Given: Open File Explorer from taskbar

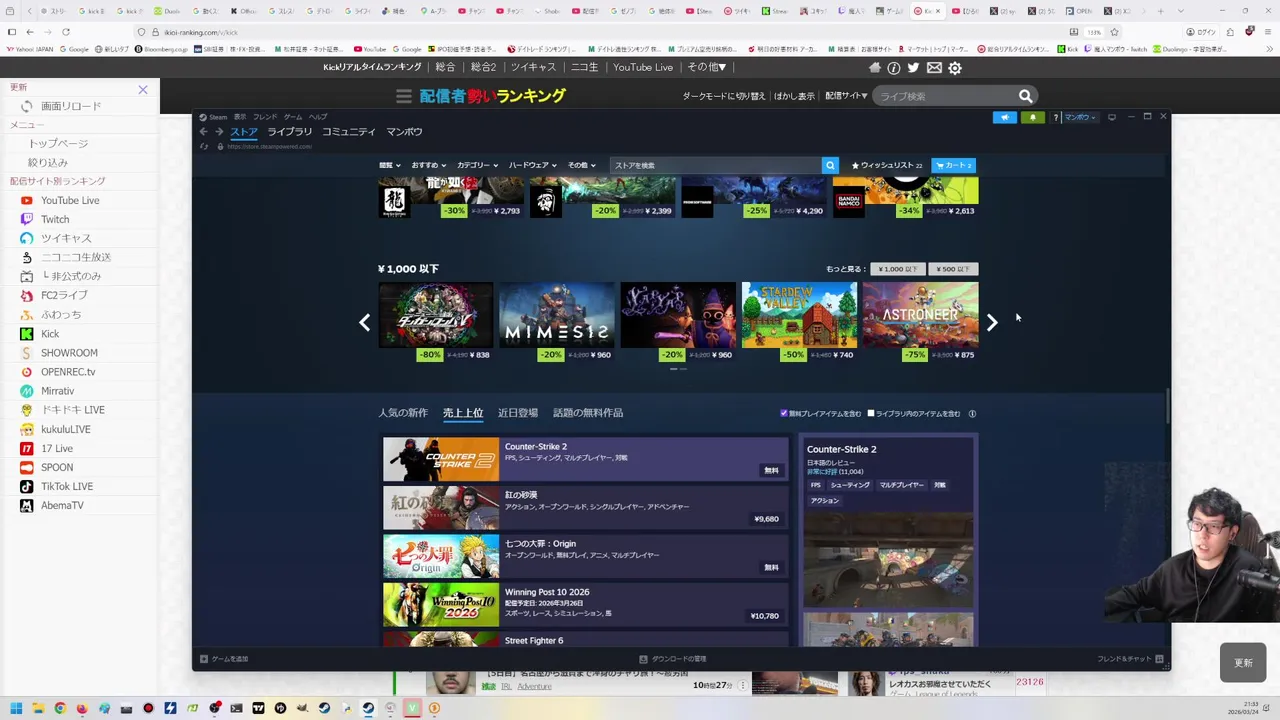Looking at the screenshot, I should click(x=38, y=708).
